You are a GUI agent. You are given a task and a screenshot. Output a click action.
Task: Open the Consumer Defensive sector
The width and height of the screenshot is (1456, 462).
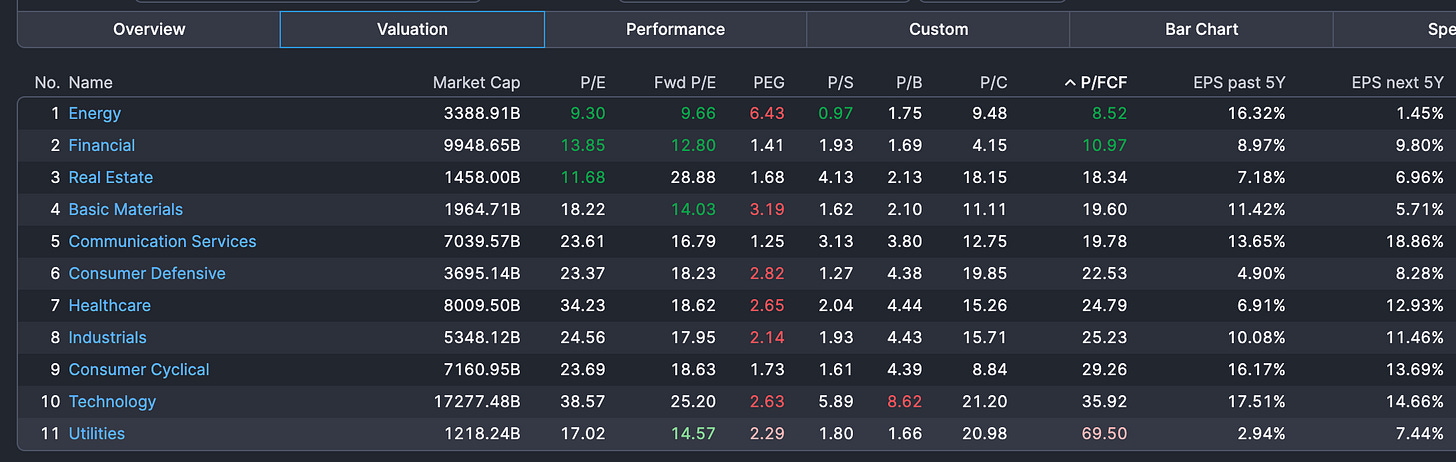147,273
